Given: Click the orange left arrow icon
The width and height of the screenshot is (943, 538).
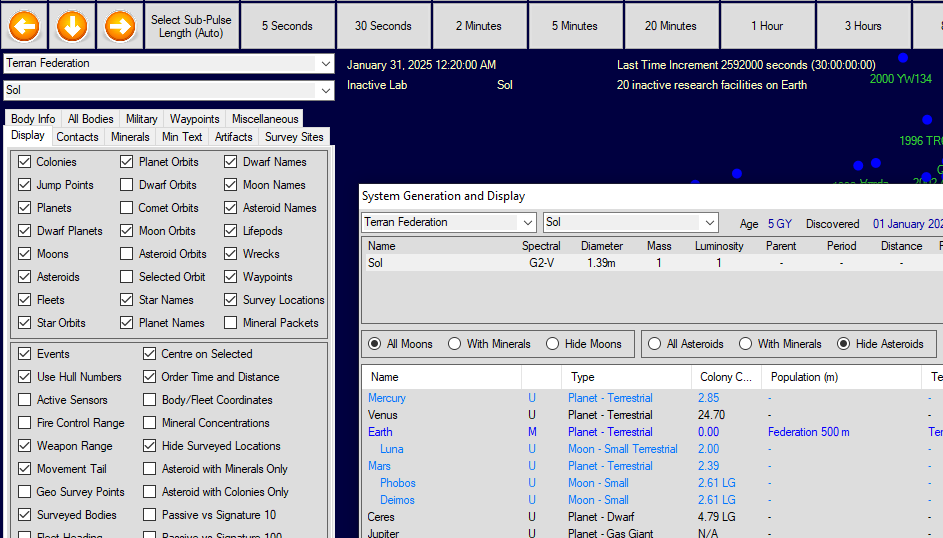Looking at the screenshot, I should point(24,26).
